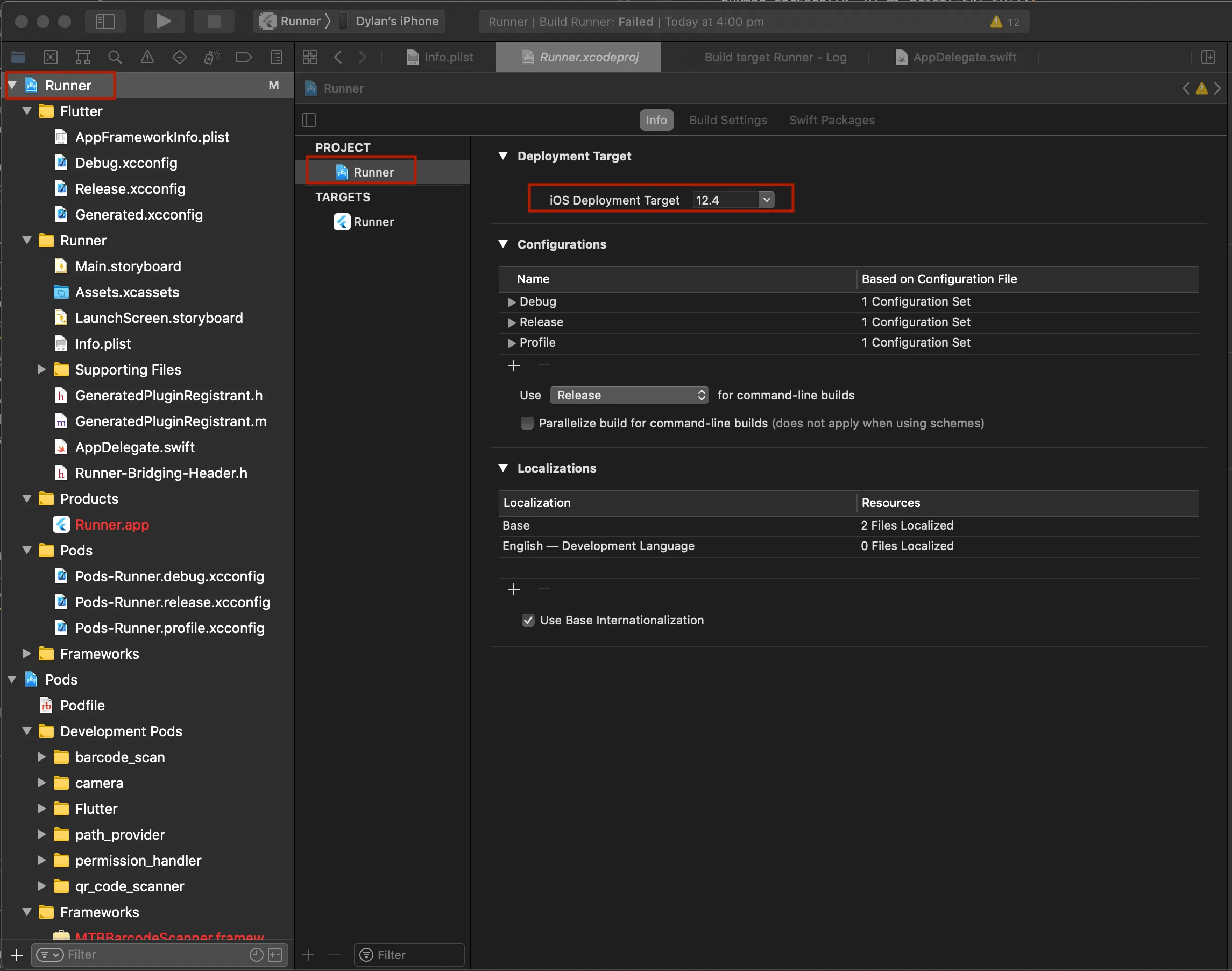Jump to next issue arrow
Image resolution: width=1232 pixels, height=971 pixels.
[x=1216, y=89]
